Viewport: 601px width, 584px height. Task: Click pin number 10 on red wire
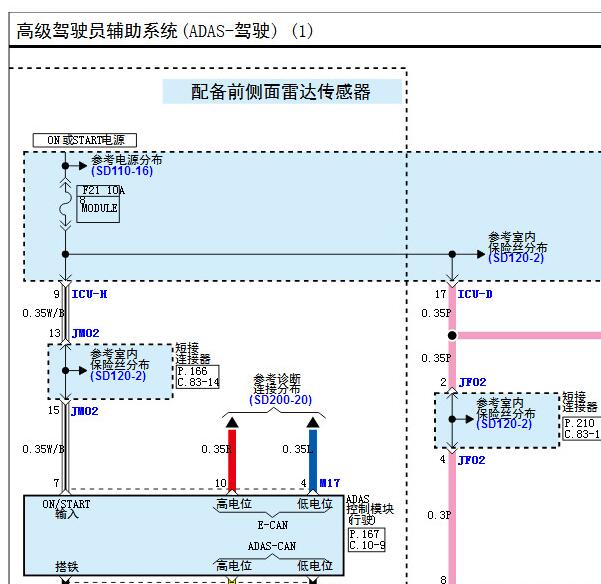(221, 483)
